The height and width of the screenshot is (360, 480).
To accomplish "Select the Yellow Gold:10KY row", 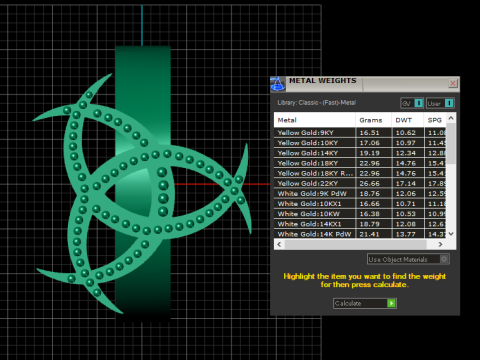I will [x=360, y=143].
